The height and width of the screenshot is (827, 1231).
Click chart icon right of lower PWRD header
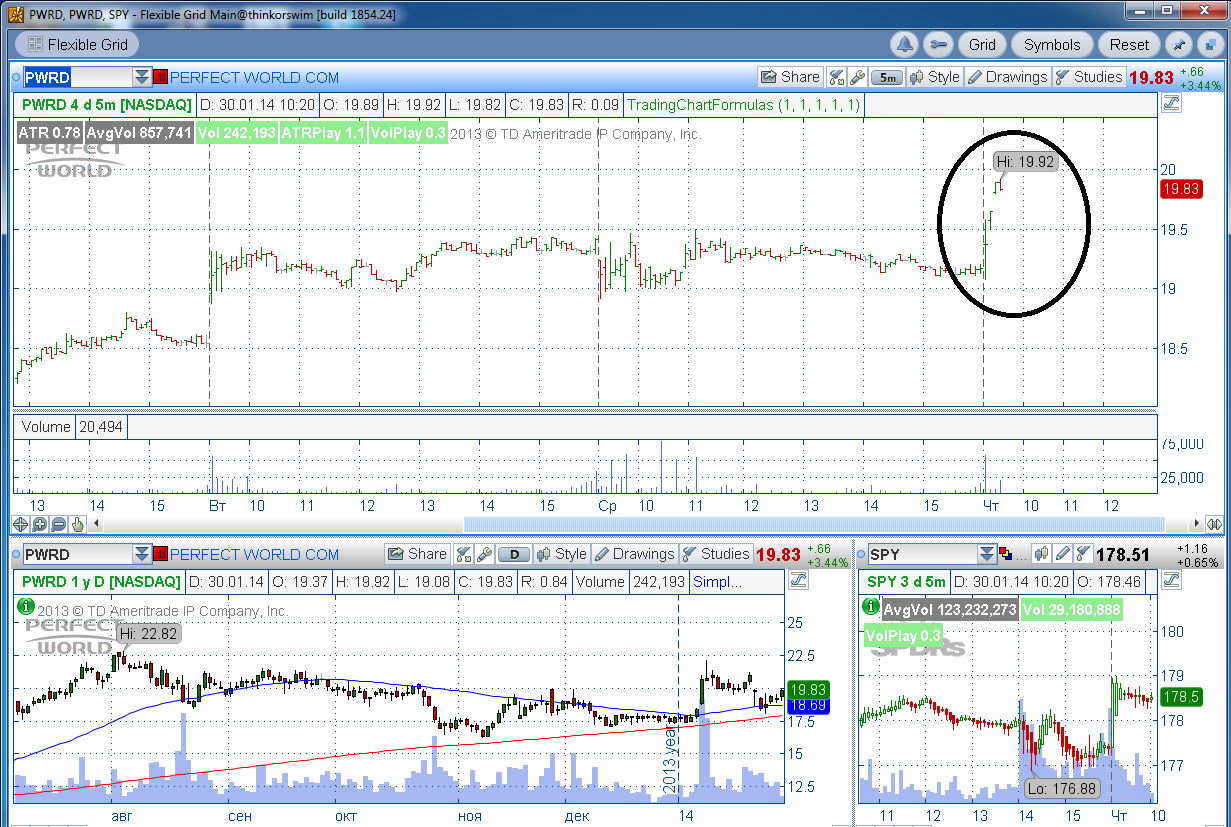click(x=797, y=580)
